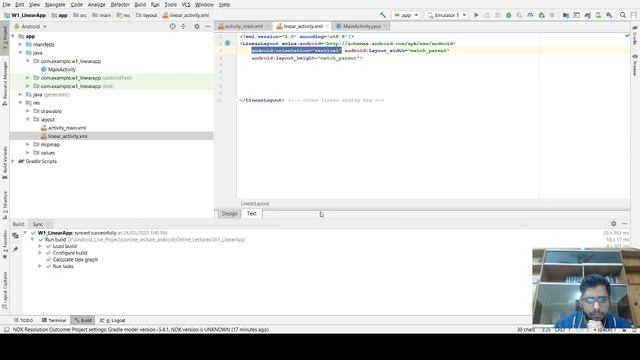This screenshot has height=360, width=640.
Task: Select linear_activity.xml in project tree
Action: click(x=67, y=136)
